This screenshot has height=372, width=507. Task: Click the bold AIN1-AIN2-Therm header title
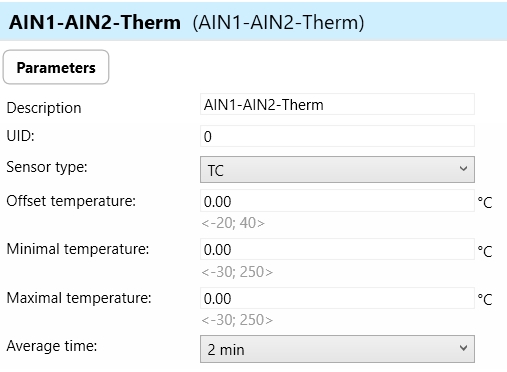pos(95,22)
